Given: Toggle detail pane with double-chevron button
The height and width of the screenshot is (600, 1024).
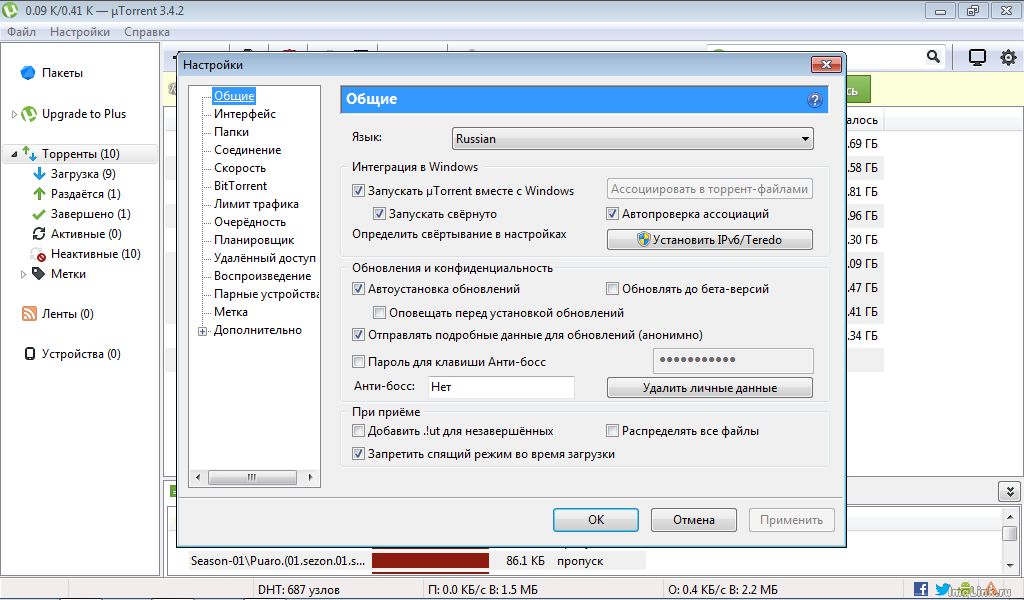Looking at the screenshot, I should [x=1009, y=492].
